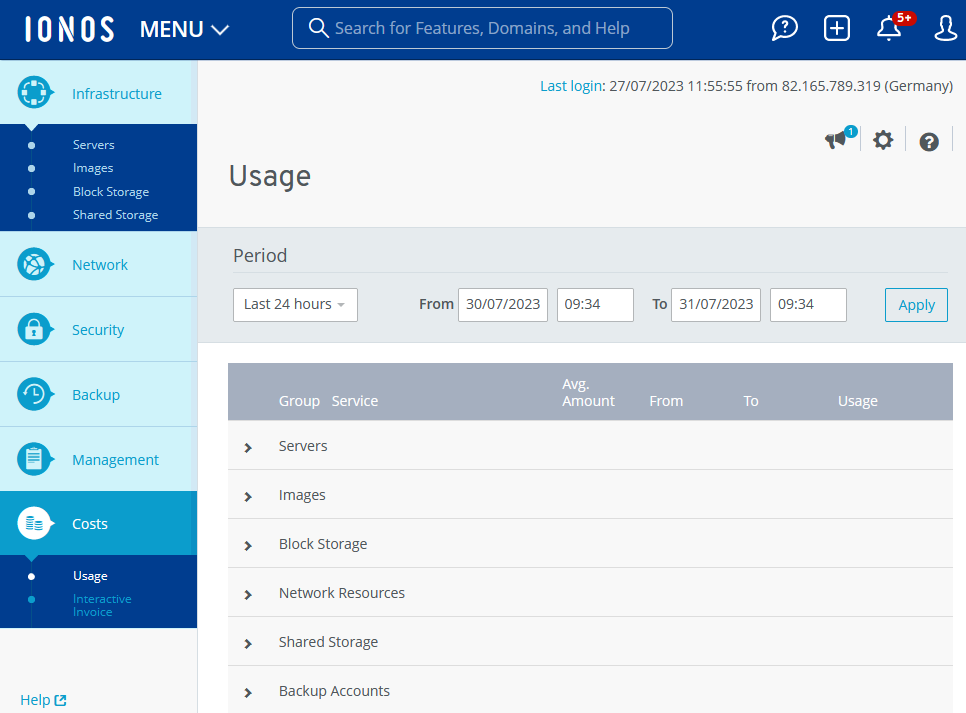Open the Security sidebar section

98,330
